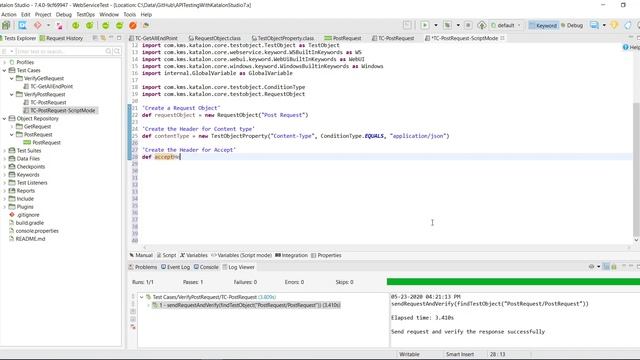Expand the Test Suites folder
Screen dimensions: 640x360
coord(4,151)
